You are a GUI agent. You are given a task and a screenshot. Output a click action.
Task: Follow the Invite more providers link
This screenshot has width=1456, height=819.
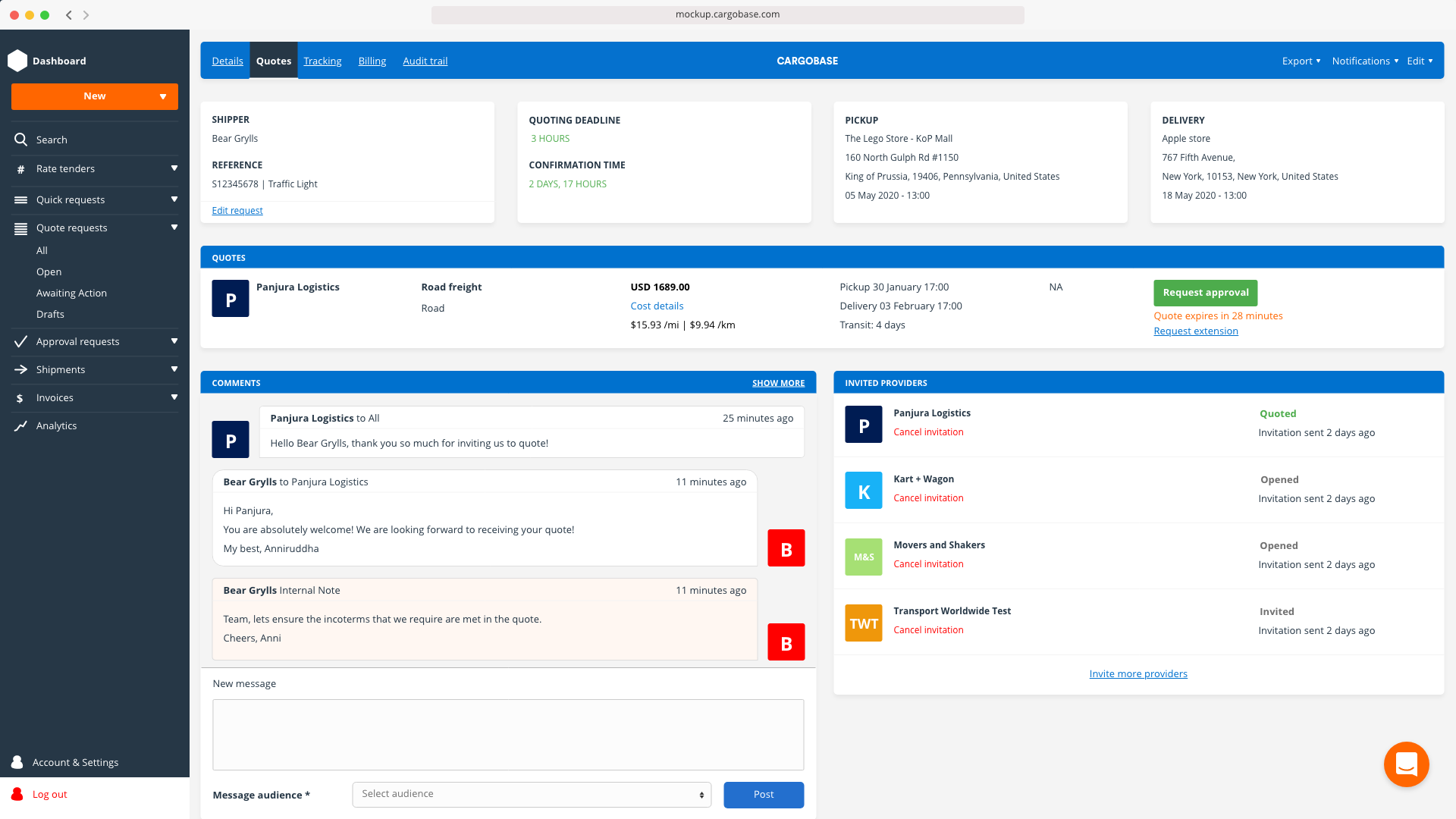click(x=1137, y=673)
